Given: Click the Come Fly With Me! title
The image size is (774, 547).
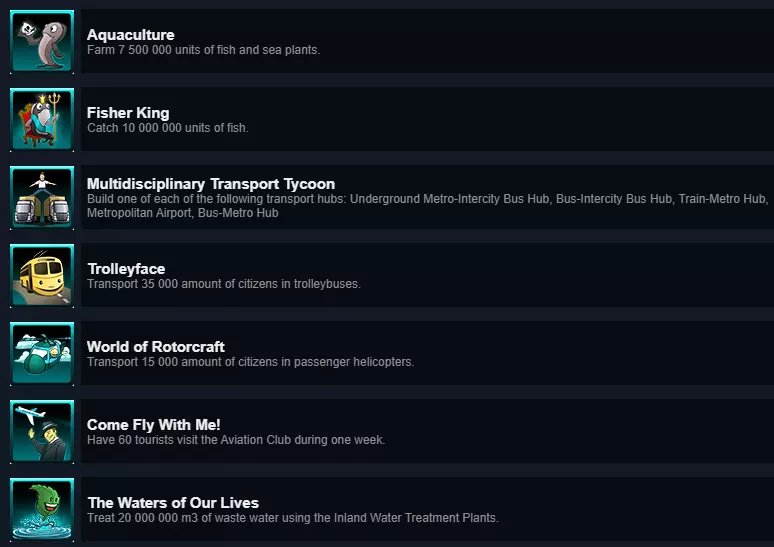Looking at the screenshot, I should 154,425.
